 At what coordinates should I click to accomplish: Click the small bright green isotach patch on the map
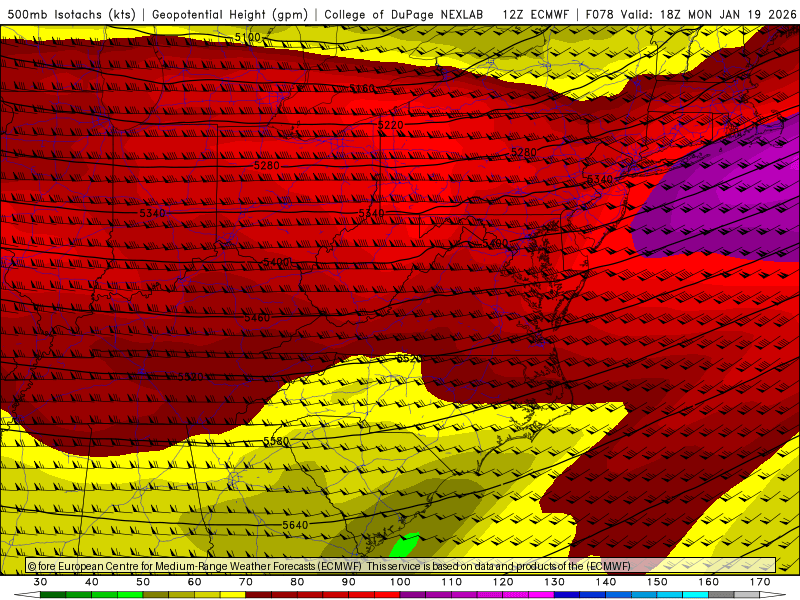(405, 545)
